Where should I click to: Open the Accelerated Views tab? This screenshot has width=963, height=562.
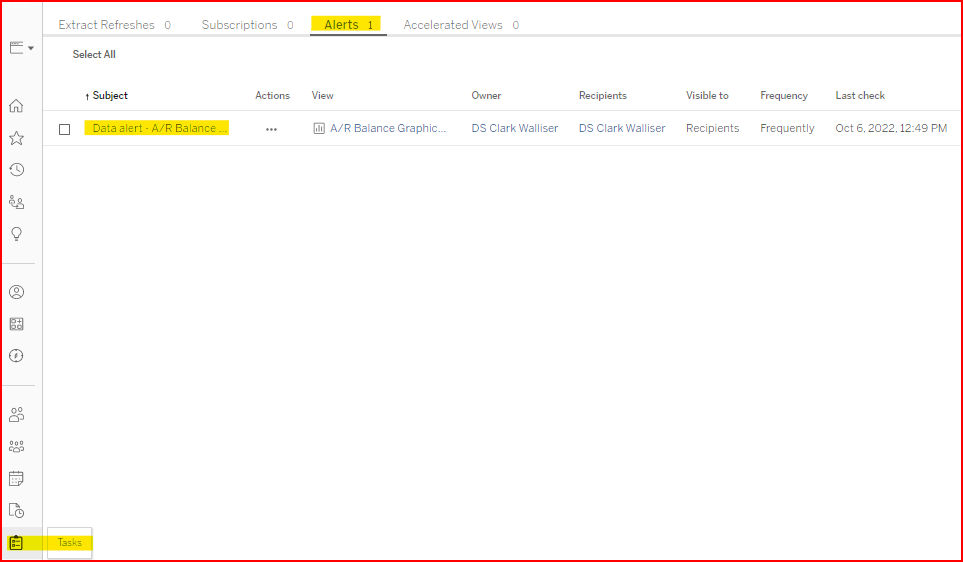click(453, 25)
